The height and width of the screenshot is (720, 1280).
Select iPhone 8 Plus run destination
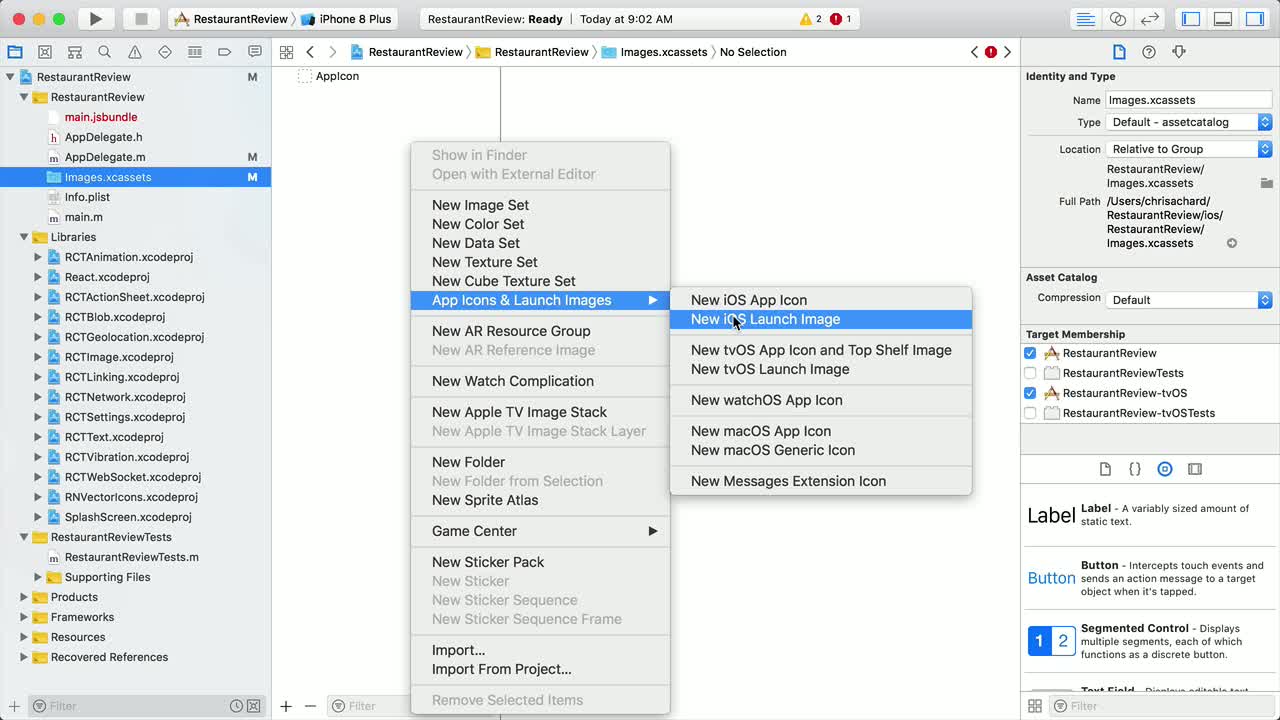coord(346,19)
